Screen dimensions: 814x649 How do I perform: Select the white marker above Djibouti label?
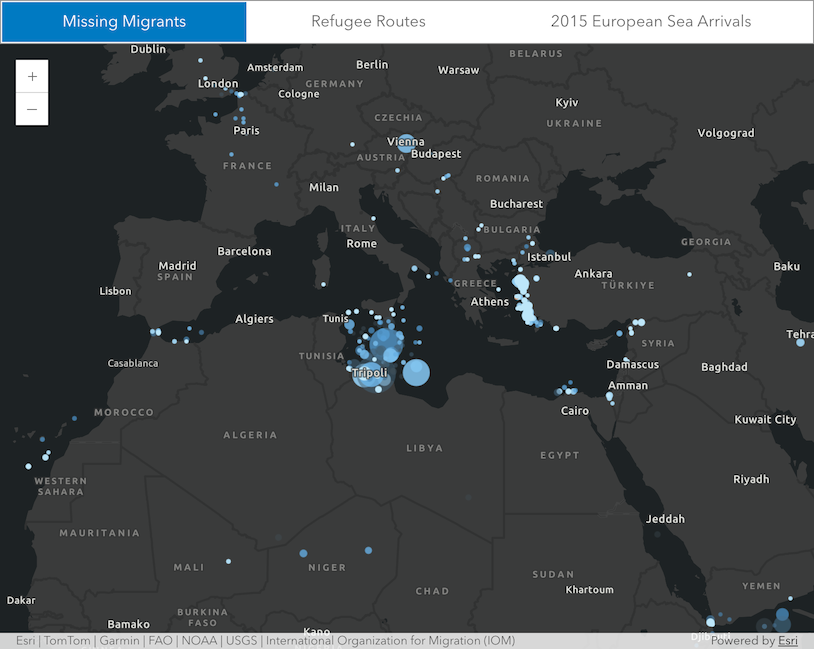tap(710, 620)
